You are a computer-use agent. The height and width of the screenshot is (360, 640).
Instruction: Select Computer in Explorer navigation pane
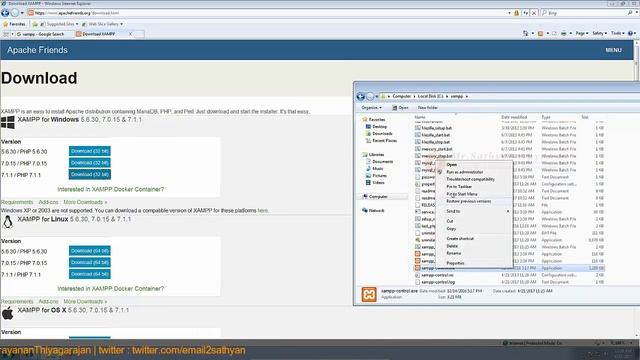coord(375,196)
